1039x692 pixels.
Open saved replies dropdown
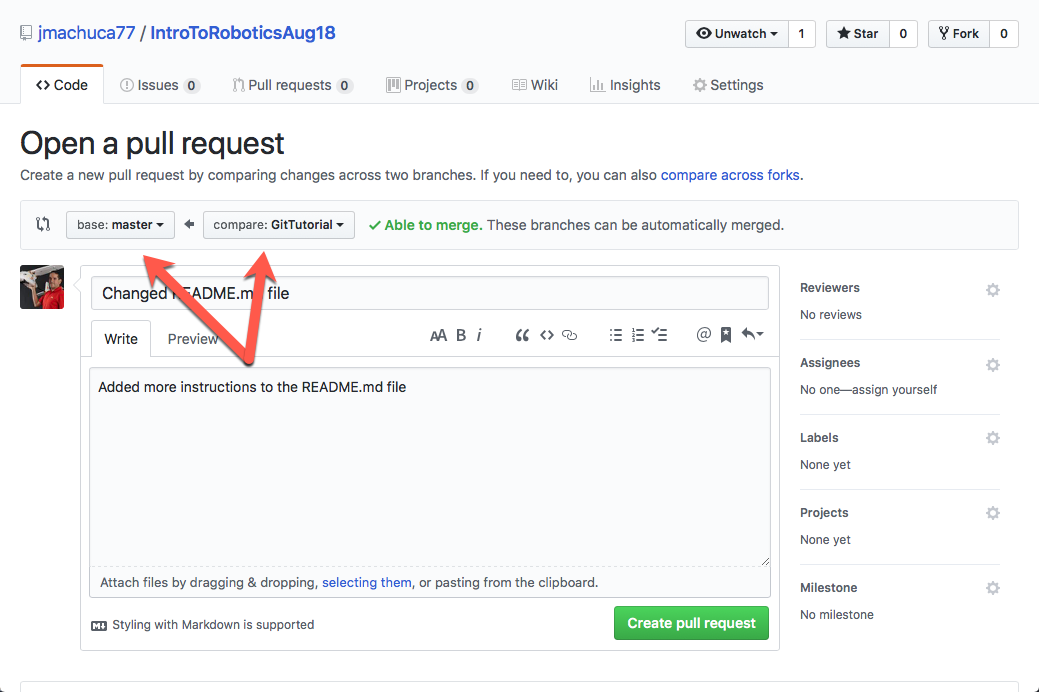[753, 334]
